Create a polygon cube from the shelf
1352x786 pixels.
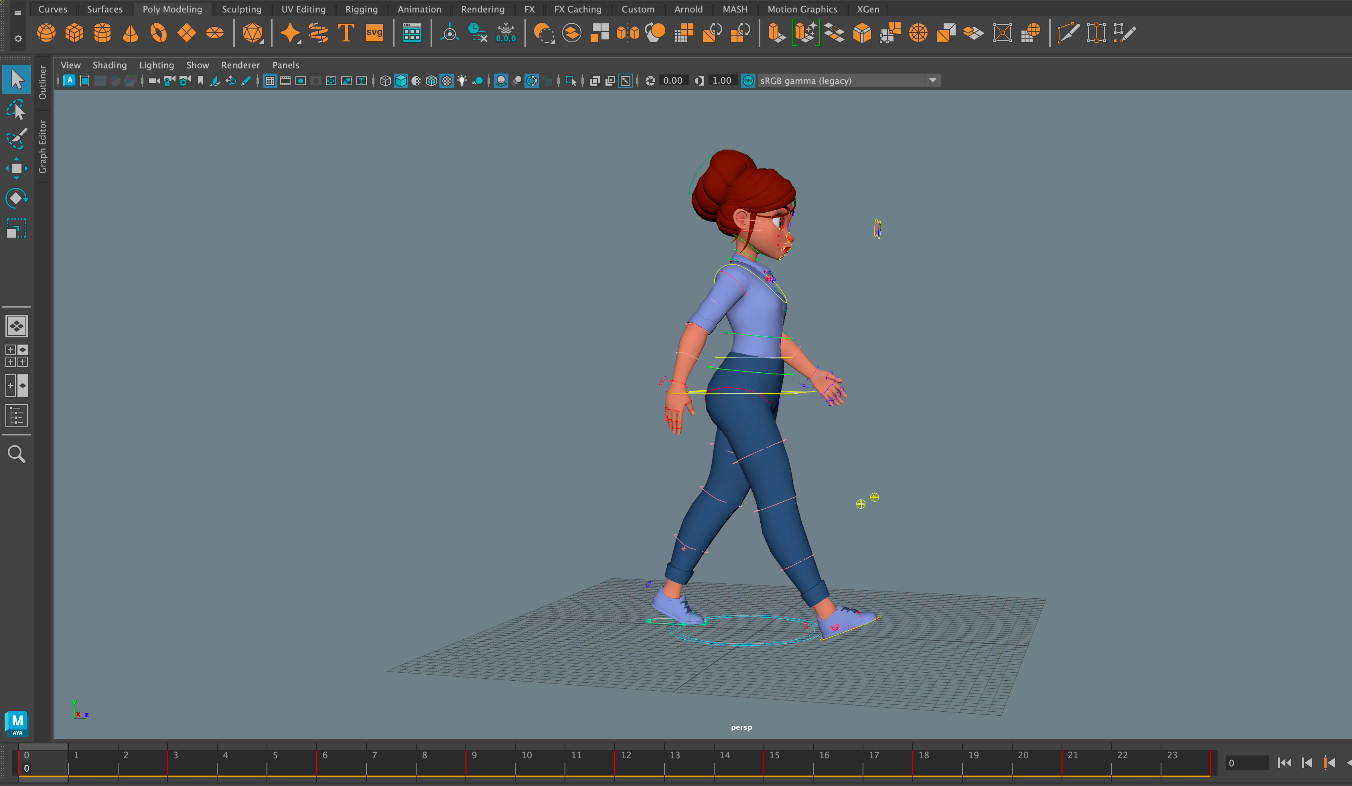[76, 32]
